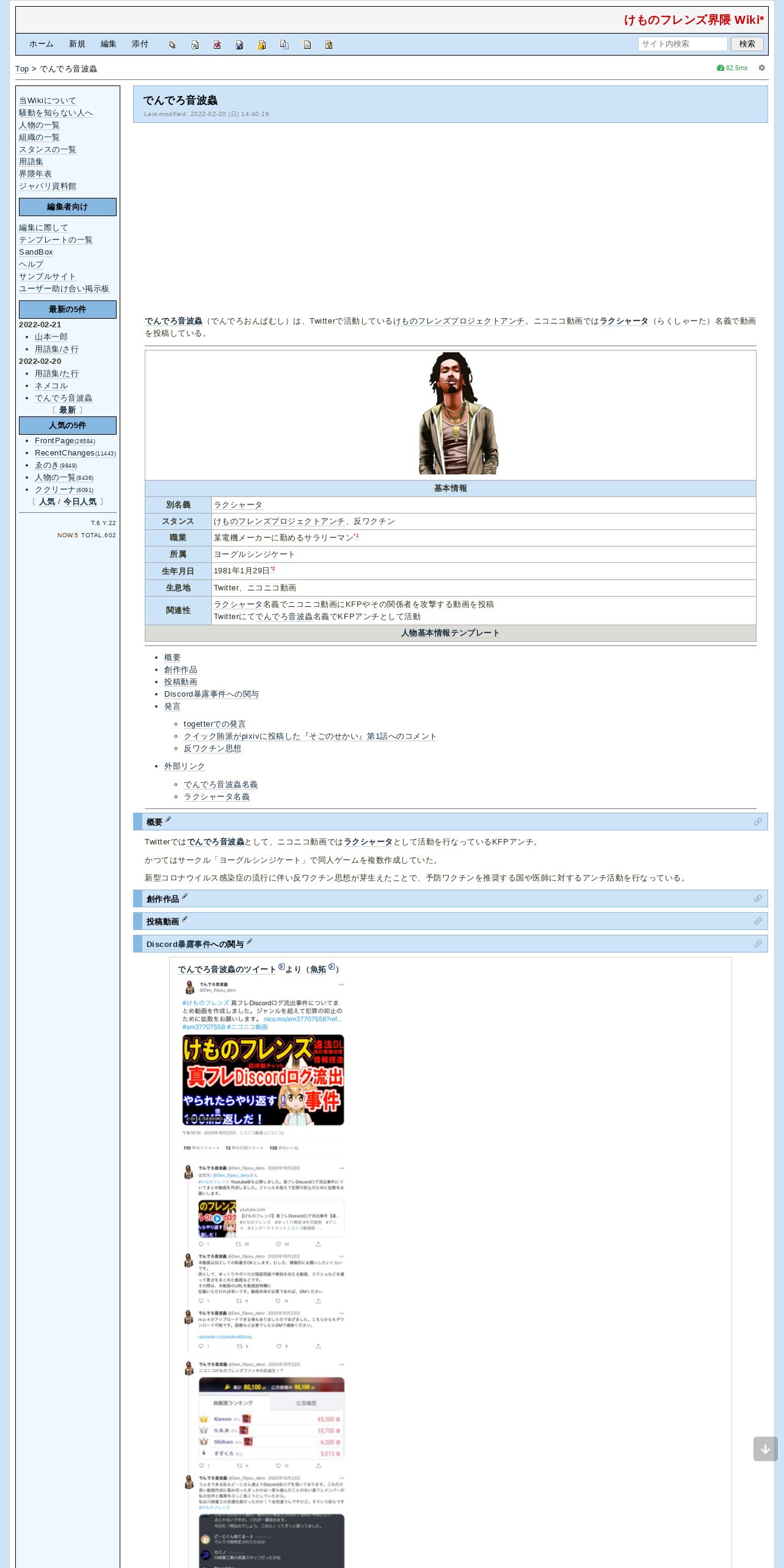This screenshot has width=784, height=1568.
Task: Click the embedded tweet screenshot thumbnail image
Action: (264, 1273)
